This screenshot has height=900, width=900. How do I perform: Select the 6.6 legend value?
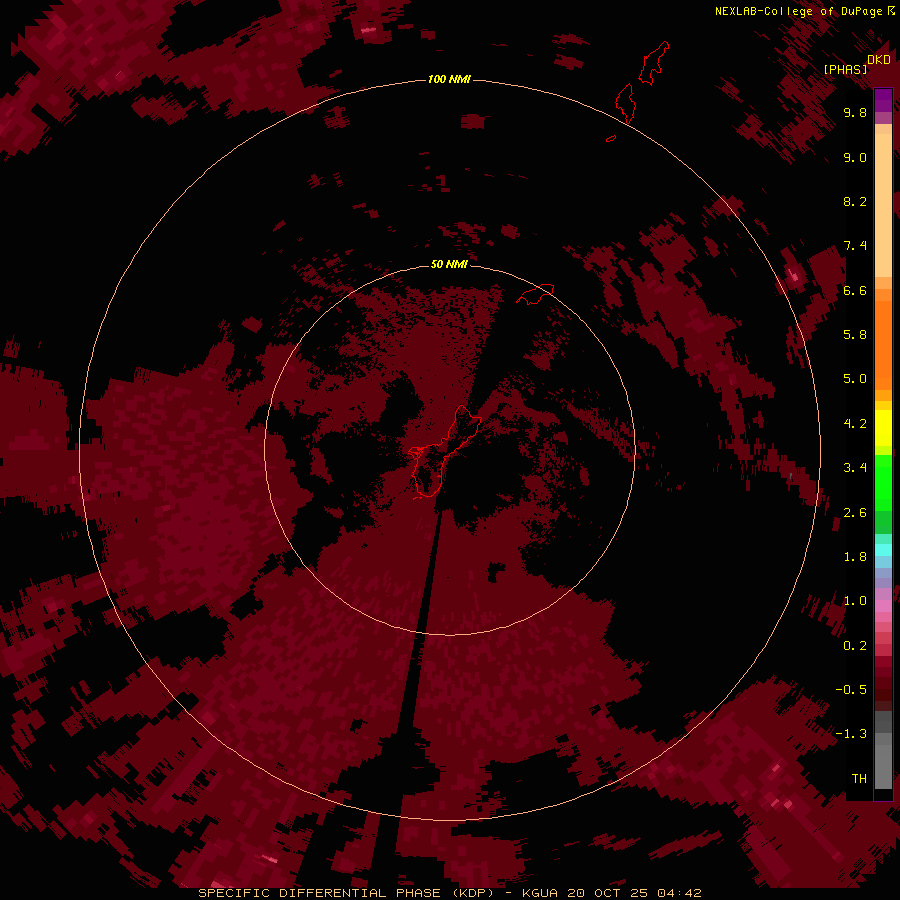pyautogui.click(x=855, y=290)
